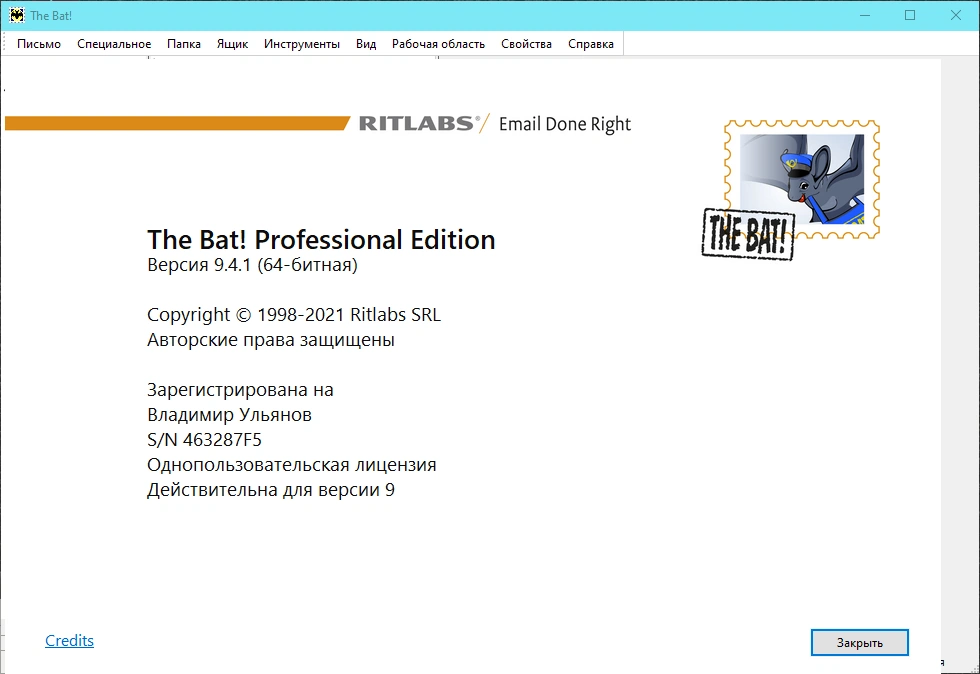Click the RITLABS logo

pos(419,123)
